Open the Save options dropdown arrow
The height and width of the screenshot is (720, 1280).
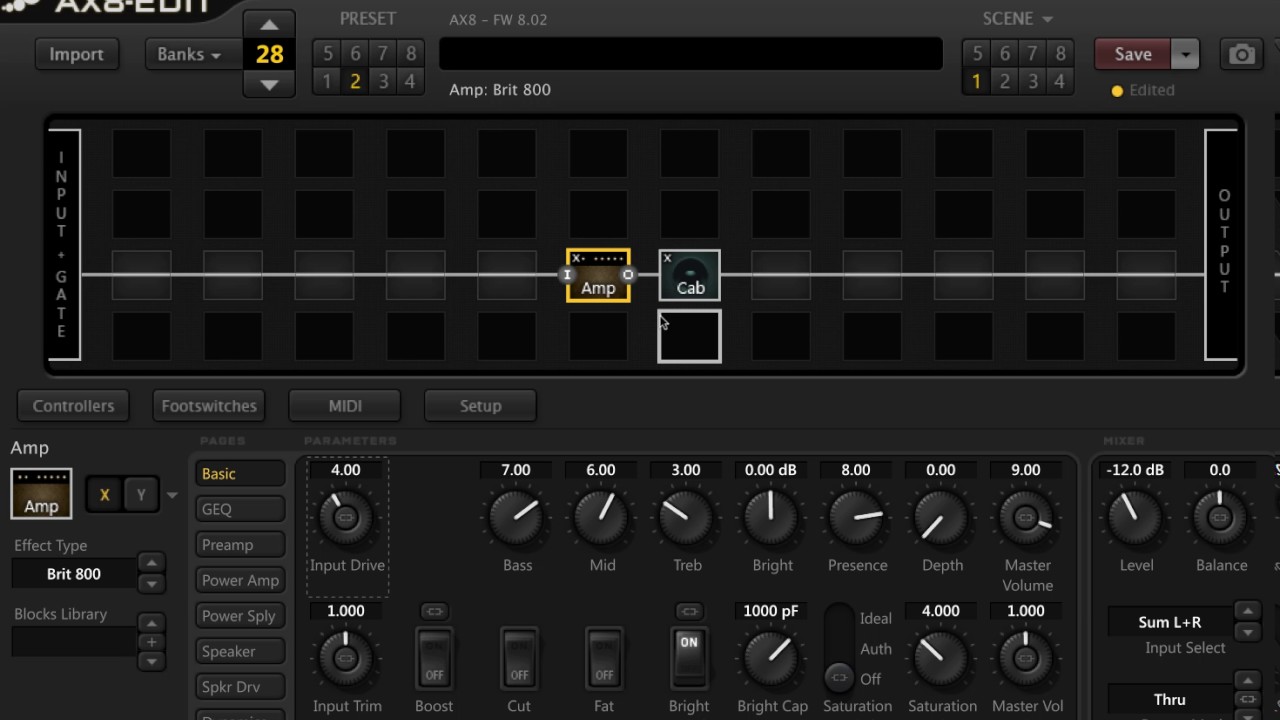coord(1185,54)
